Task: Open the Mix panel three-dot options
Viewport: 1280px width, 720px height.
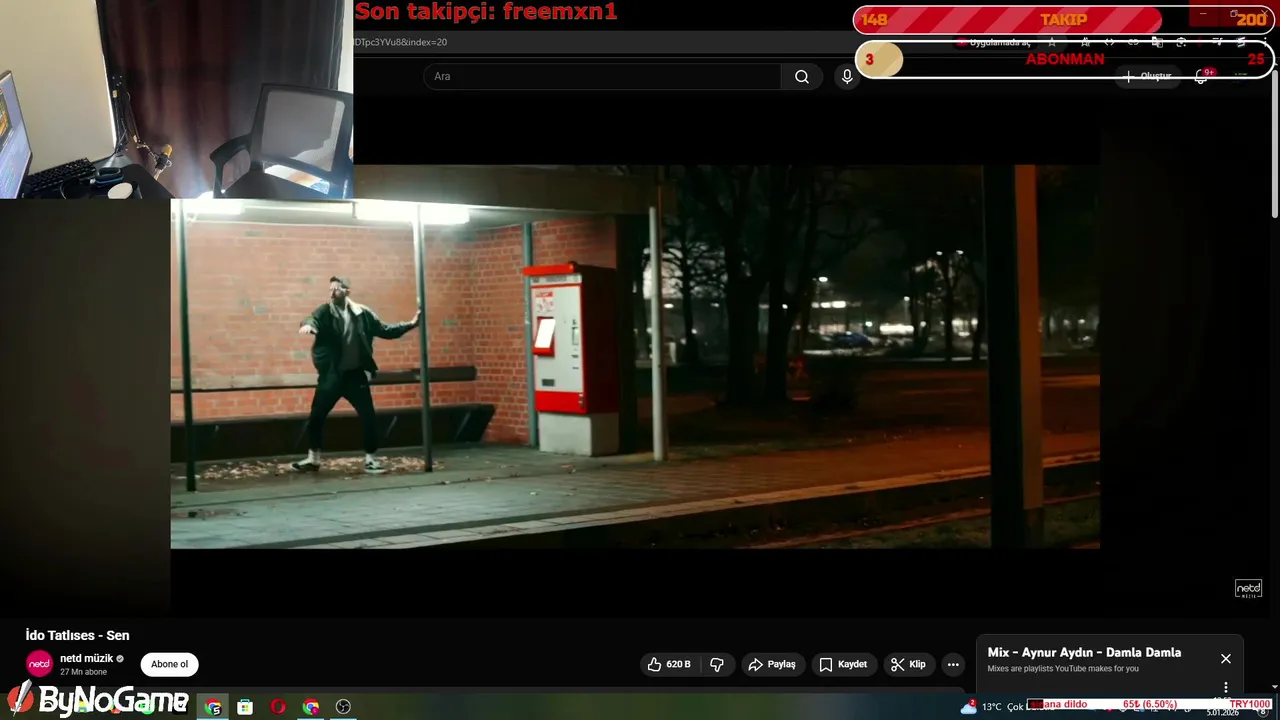Action: tap(1226, 687)
